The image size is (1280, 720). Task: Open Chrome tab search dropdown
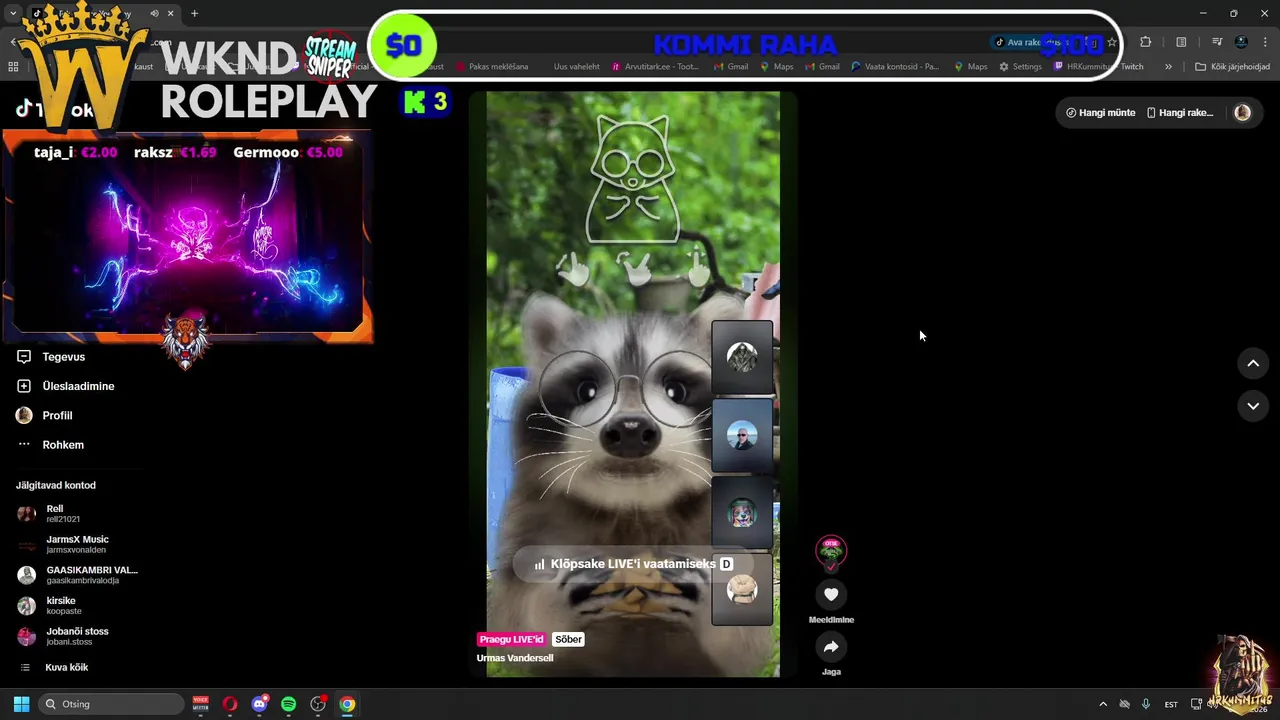(12, 13)
